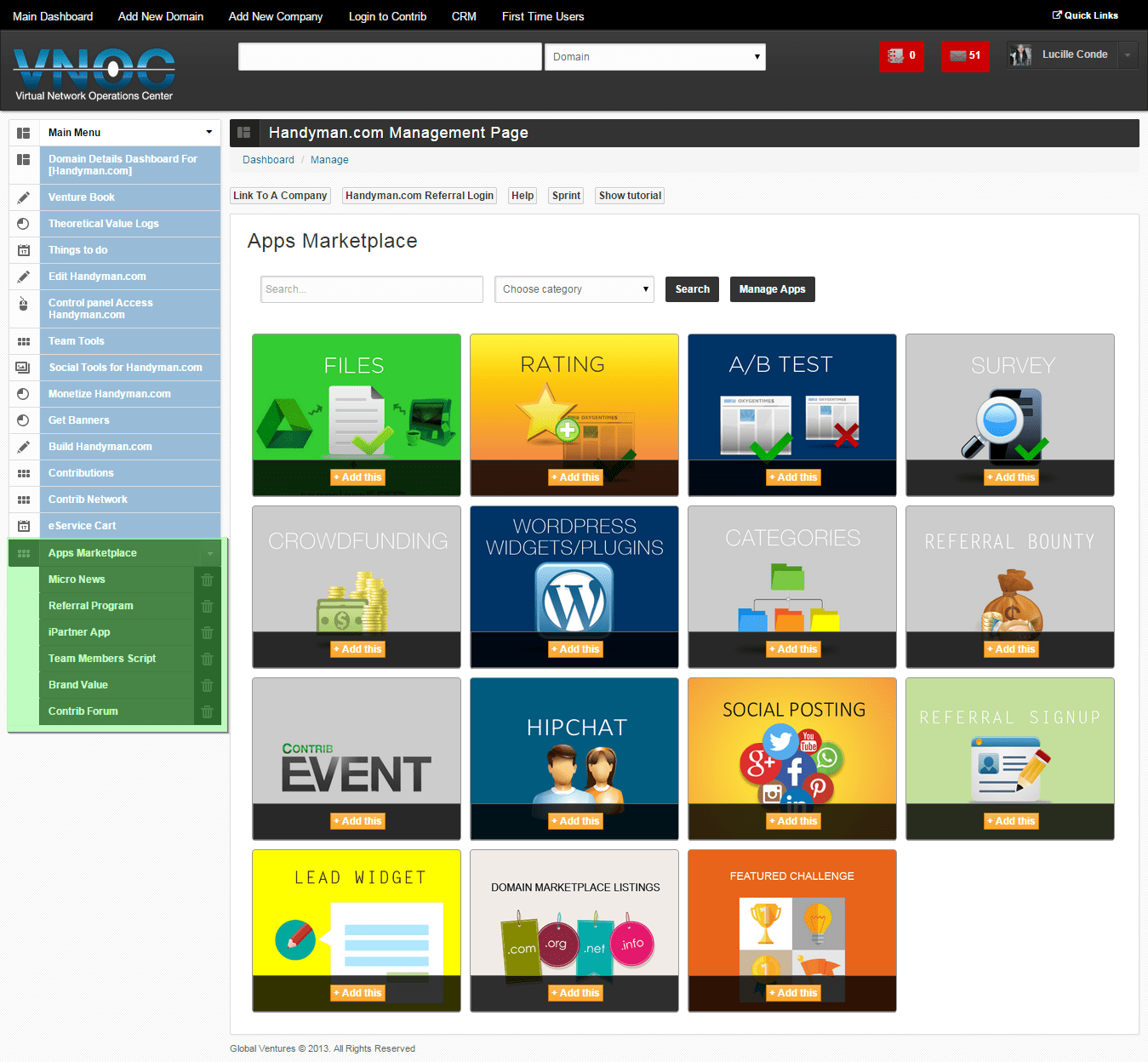The width and height of the screenshot is (1148, 1062).
Task: Click the calendar icon beside Things to do
Action: point(24,250)
